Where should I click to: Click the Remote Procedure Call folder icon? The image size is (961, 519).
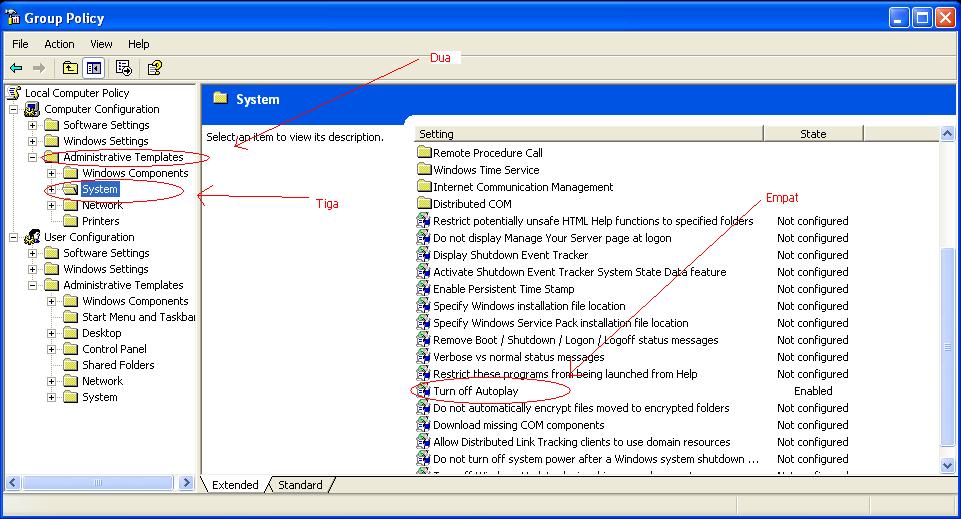click(424, 152)
